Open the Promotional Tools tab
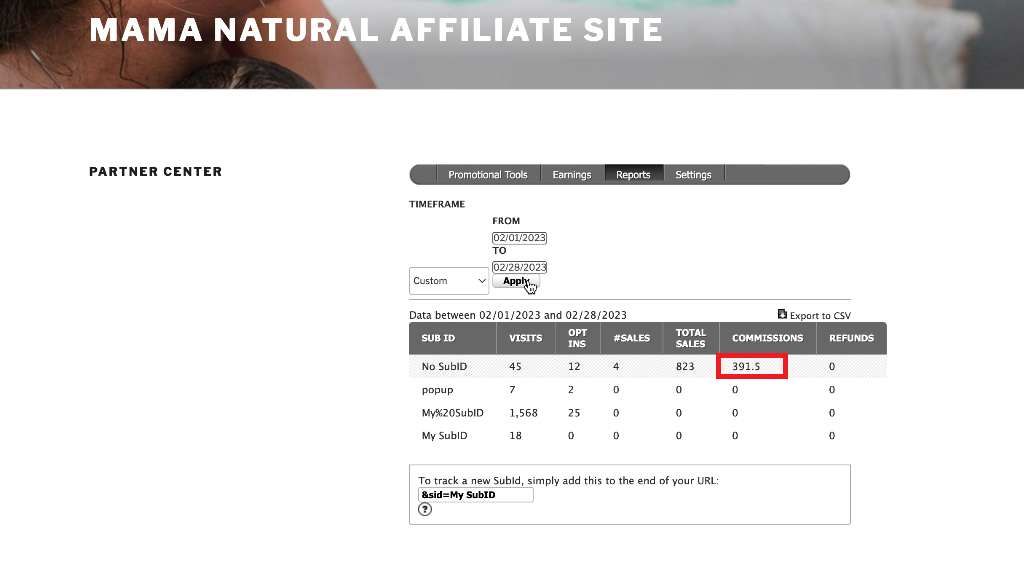Image resolution: width=1024 pixels, height=588 pixels. [x=488, y=174]
